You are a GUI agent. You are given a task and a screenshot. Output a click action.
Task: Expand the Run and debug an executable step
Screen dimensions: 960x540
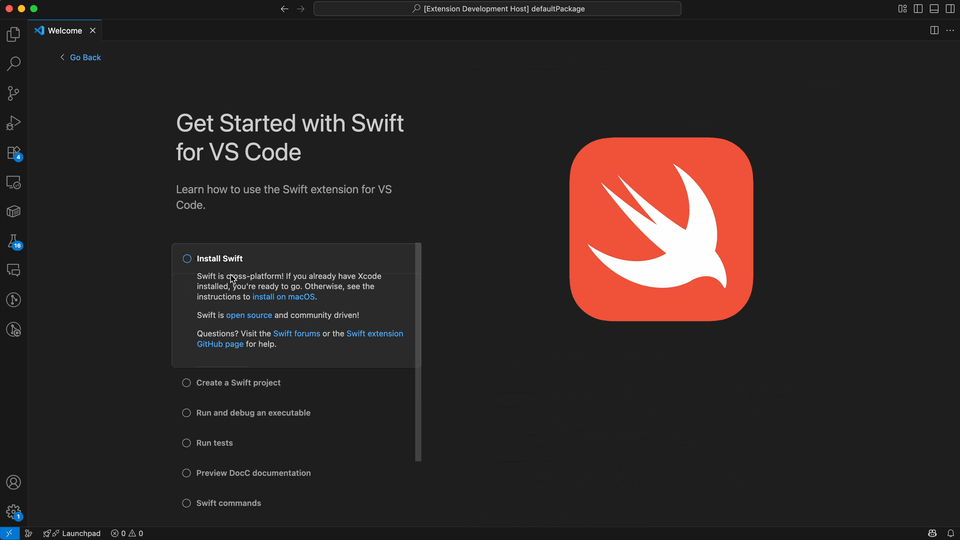click(253, 413)
